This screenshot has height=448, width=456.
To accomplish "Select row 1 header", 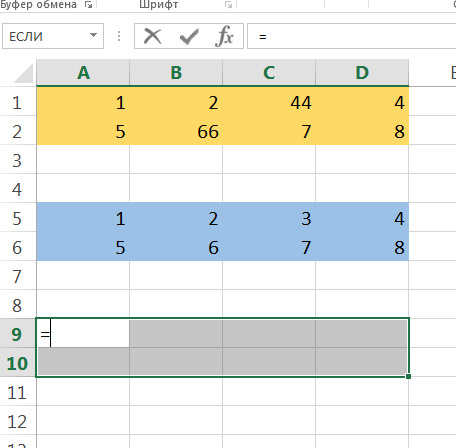I will 17,102.
